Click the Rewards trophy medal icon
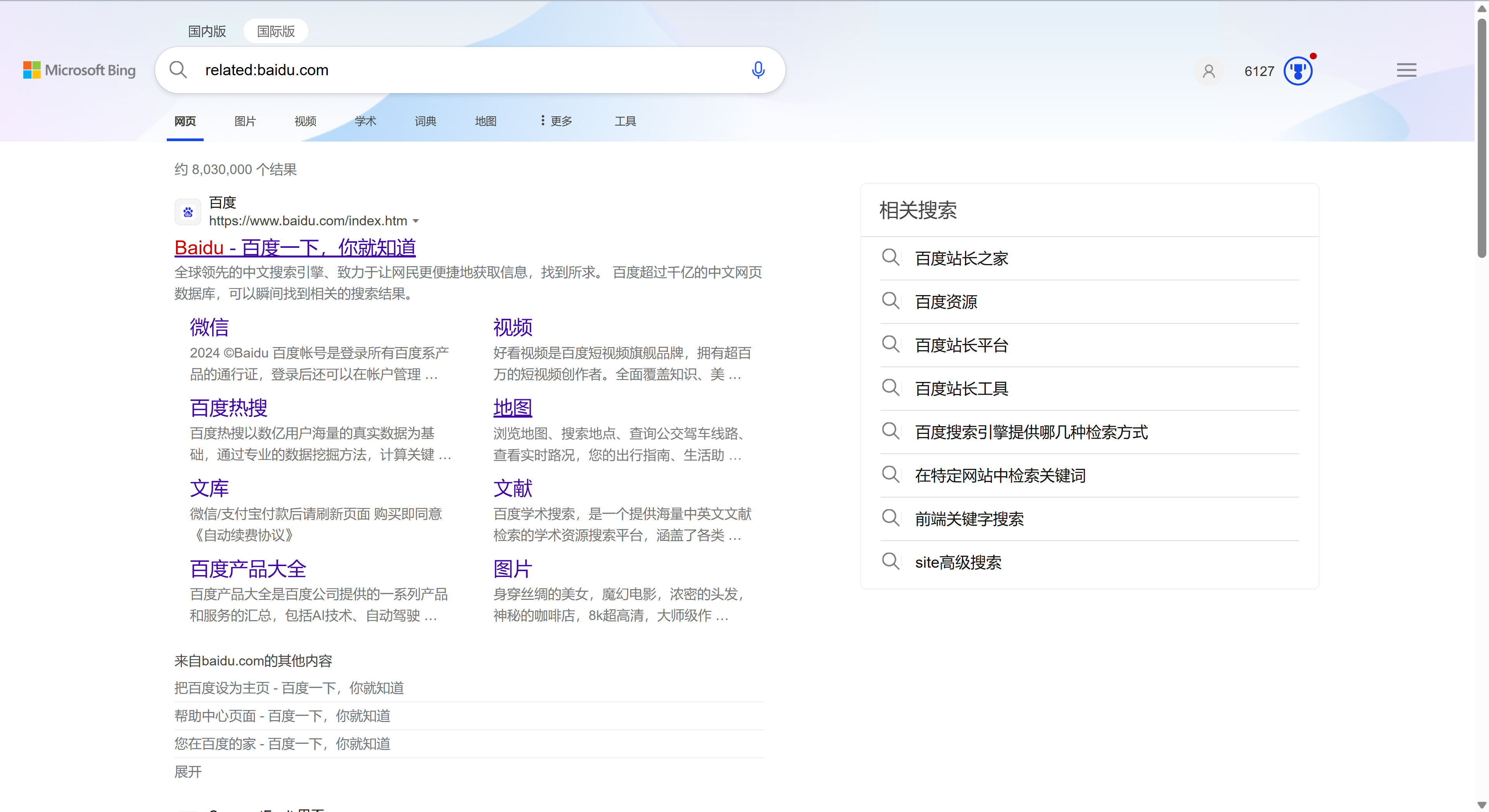The height and width of the screenshot is (812, 1489). pyautogui.click(x=1298, y=71)
